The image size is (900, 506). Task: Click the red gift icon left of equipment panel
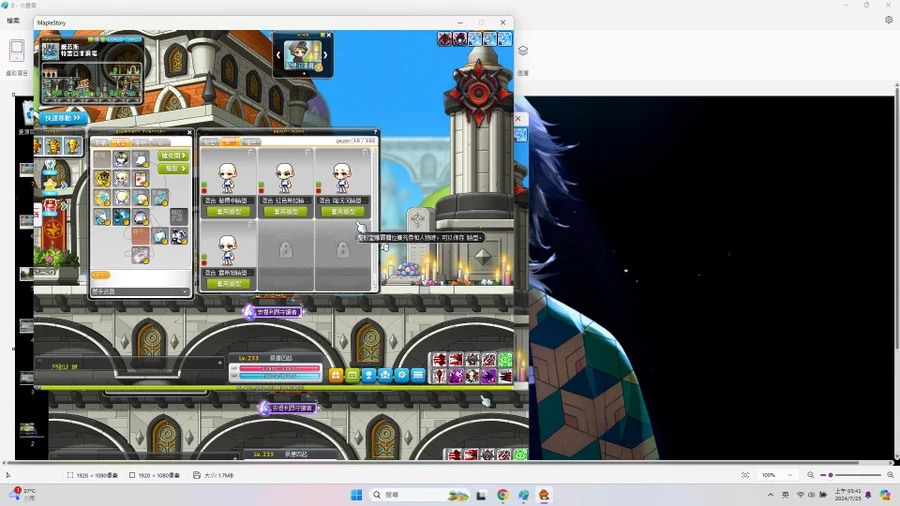[x=51, y=205]
